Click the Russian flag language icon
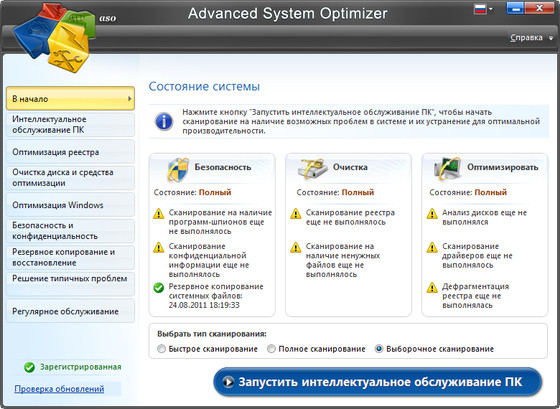560x409 pixels. click(480, 9)
